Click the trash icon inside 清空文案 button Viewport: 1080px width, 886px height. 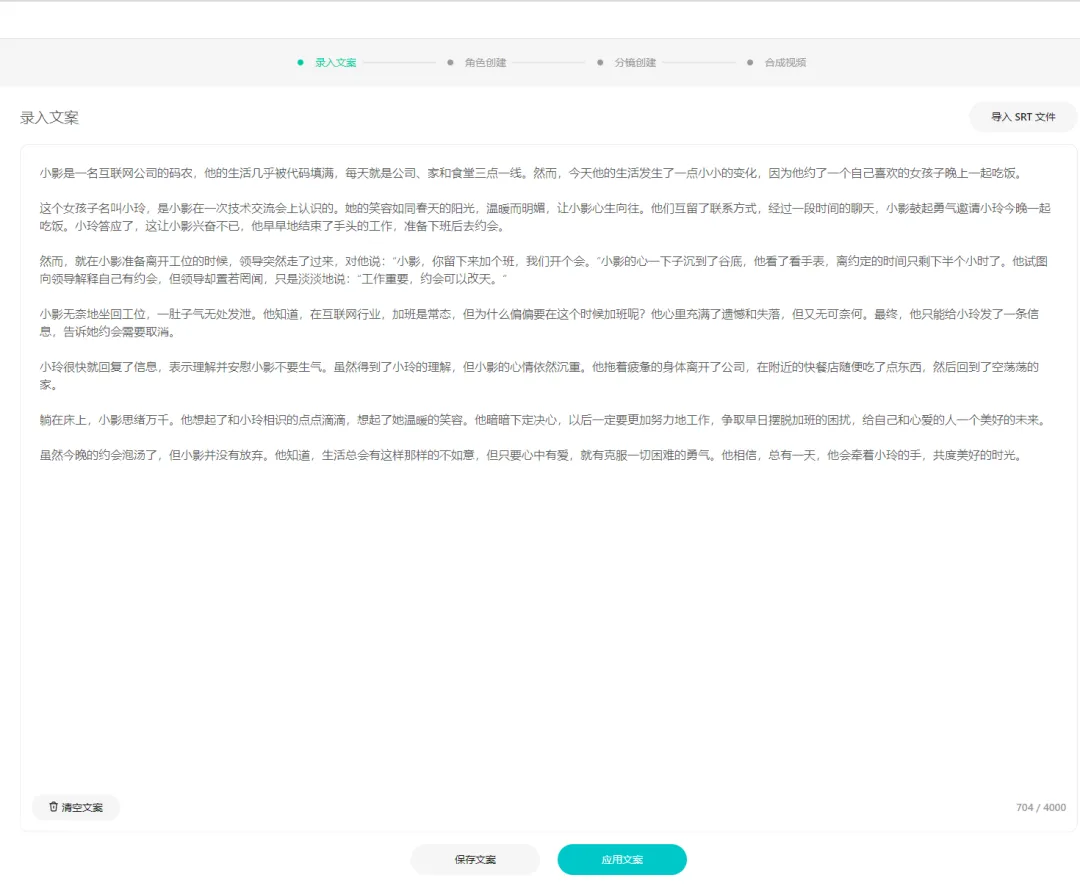pos(53,807)
